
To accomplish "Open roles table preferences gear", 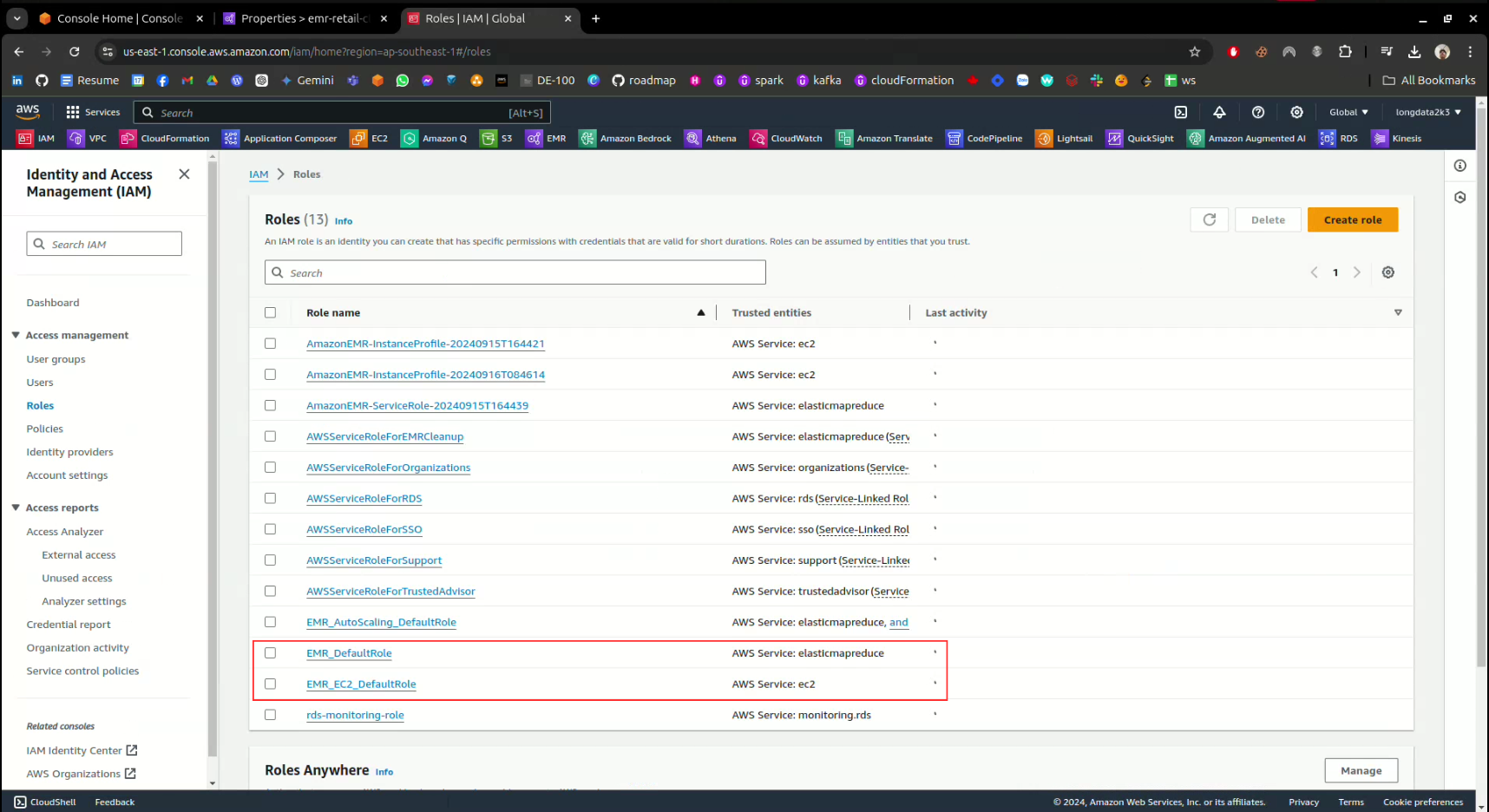I will click(1387, 272).
